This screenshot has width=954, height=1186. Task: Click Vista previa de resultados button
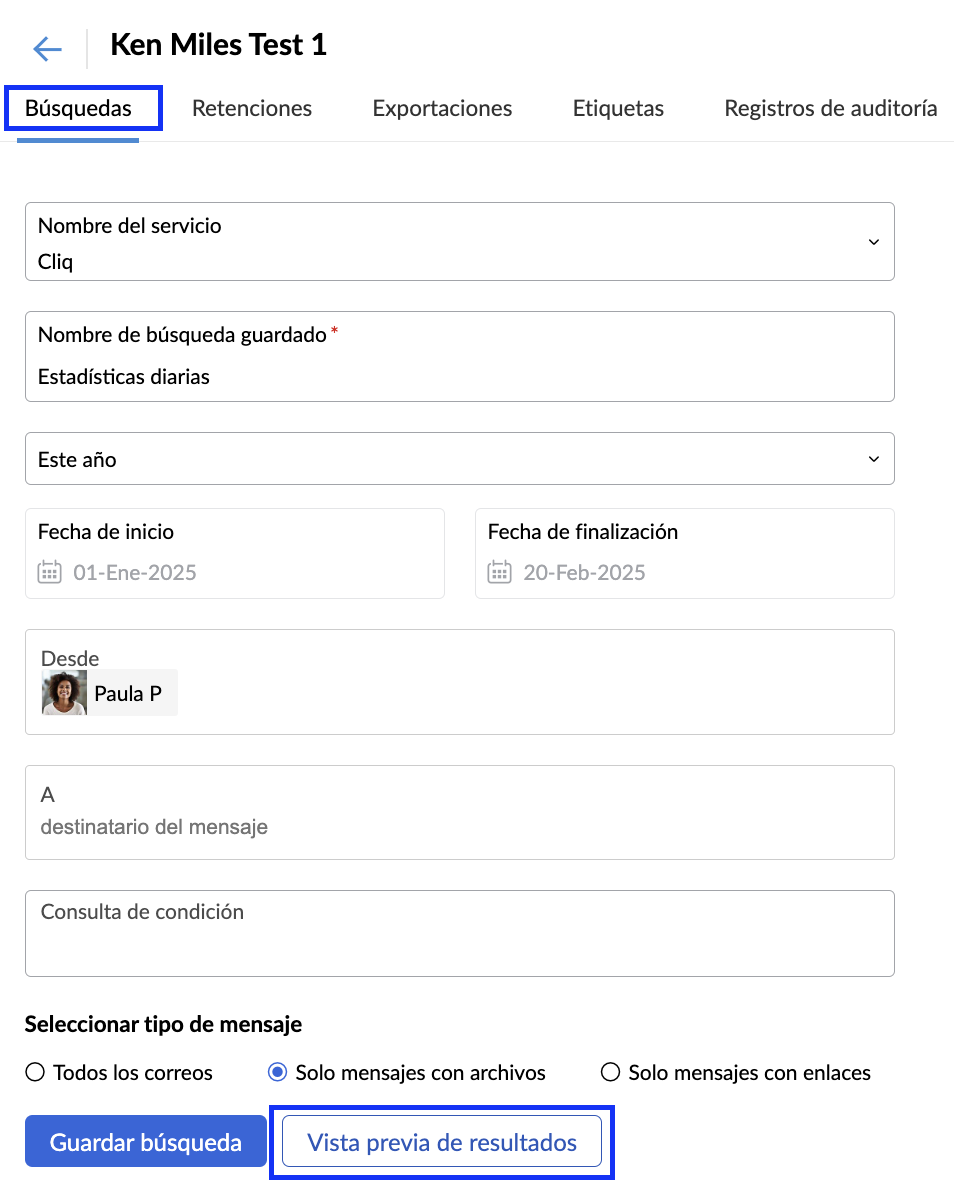click(x=442, y=1141)
